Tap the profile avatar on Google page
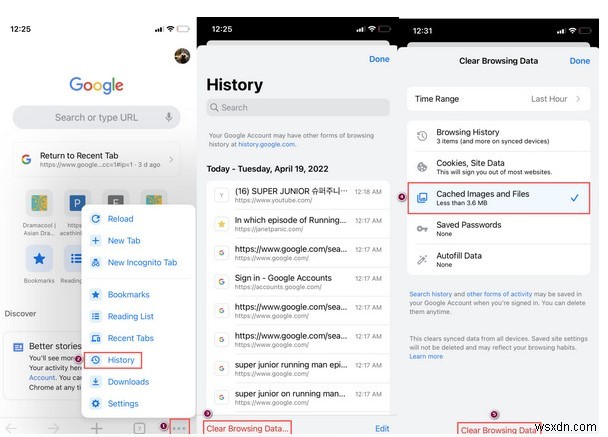608x437 pixels. click(x=182, y=56)
